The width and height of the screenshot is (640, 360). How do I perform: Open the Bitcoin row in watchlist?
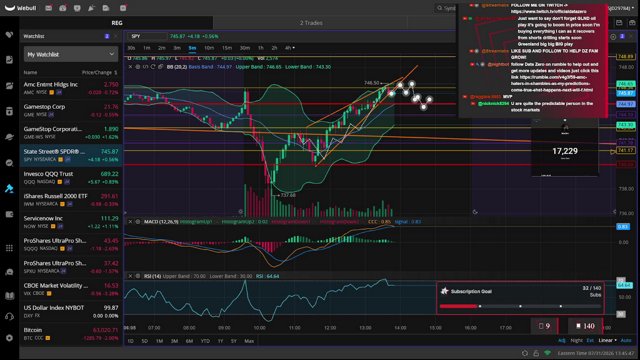pyautogui.click(x=71, y=334)
